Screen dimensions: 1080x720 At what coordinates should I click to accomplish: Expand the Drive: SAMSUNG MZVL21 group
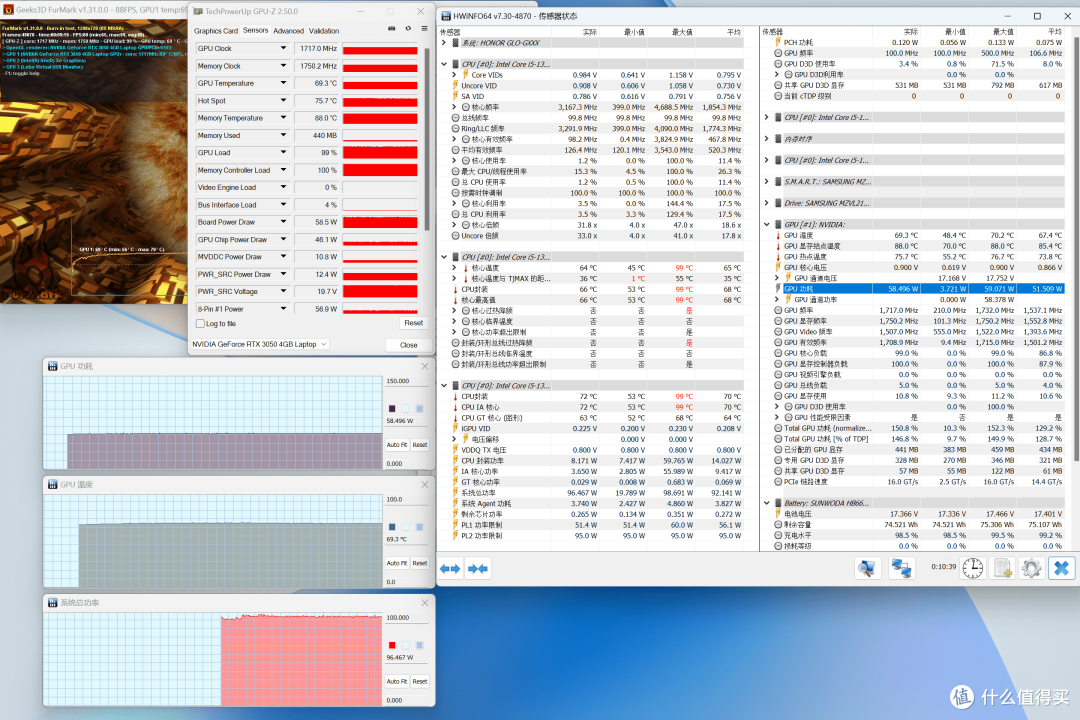pyautogui.click(x=767, y=203)
